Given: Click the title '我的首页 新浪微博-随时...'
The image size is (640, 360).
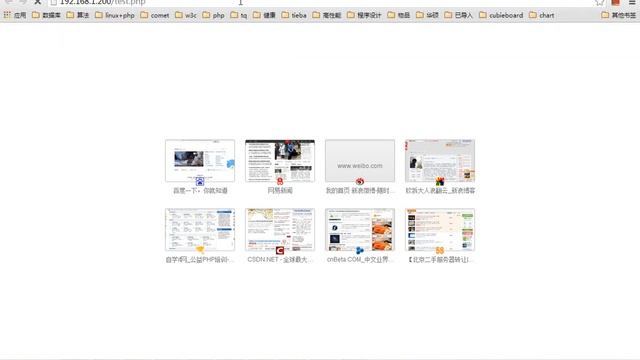Looking at the screenshot, I should [360, 191].
